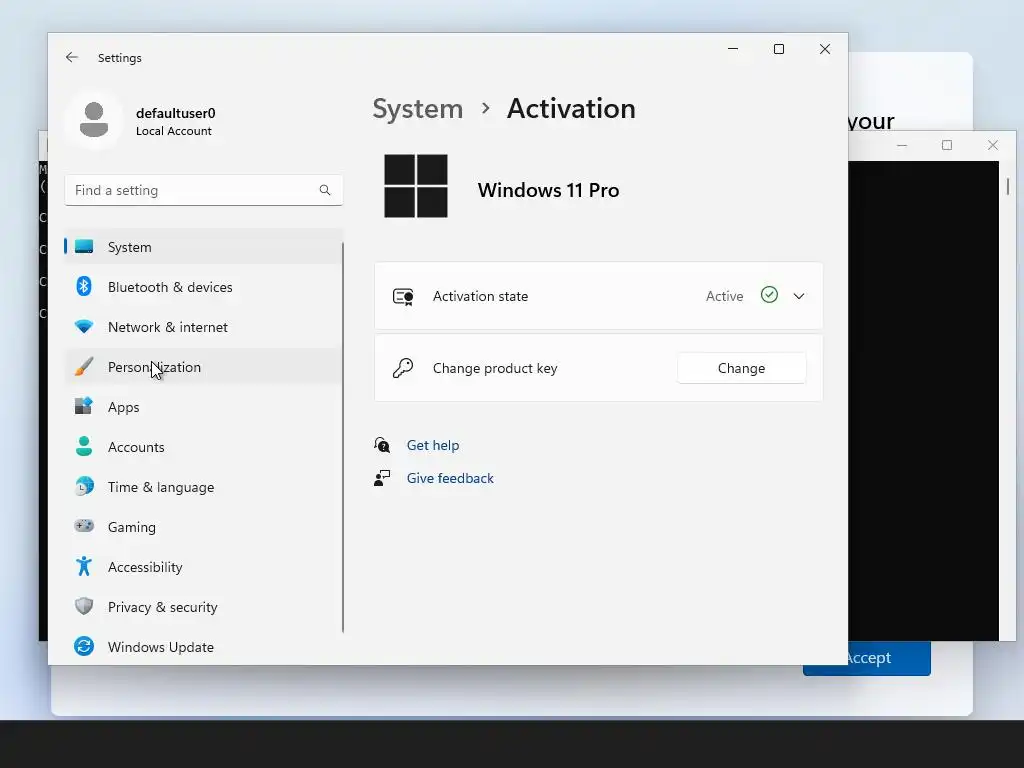Click the Windows 11 Pro edition text
Screen dimensions: 1024x768
(548, 190)
